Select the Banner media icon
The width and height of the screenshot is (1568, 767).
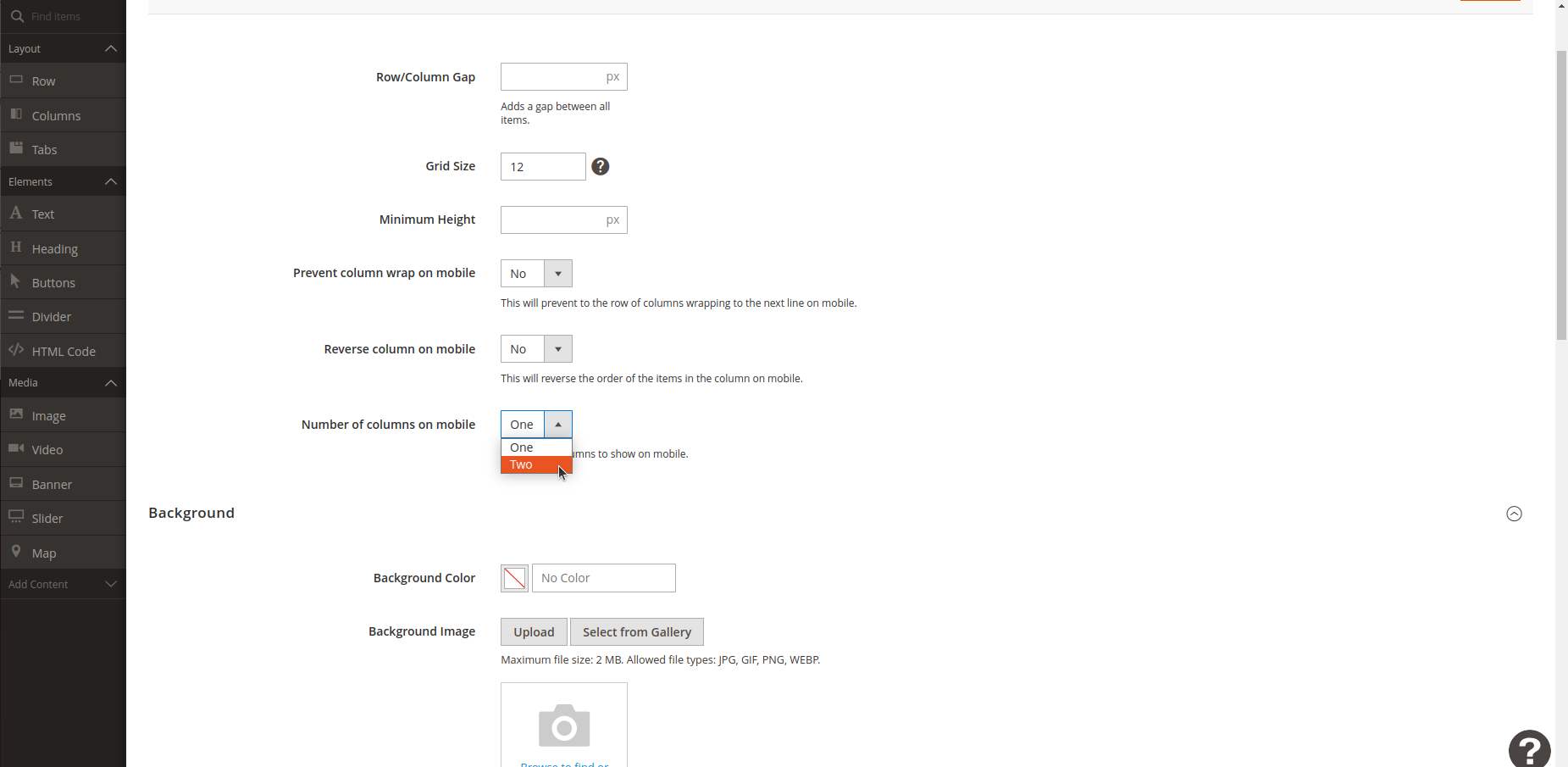[x=16, y=482]
